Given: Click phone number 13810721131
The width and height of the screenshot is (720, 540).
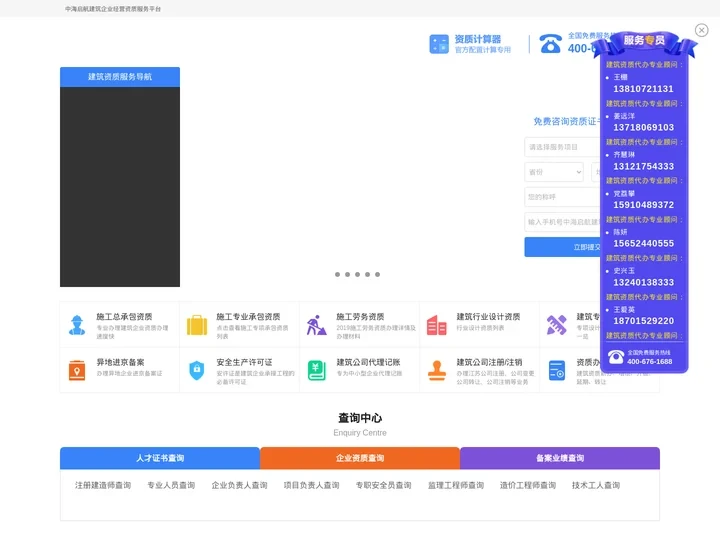Looking at the screenshot, I should coord(643,89).
